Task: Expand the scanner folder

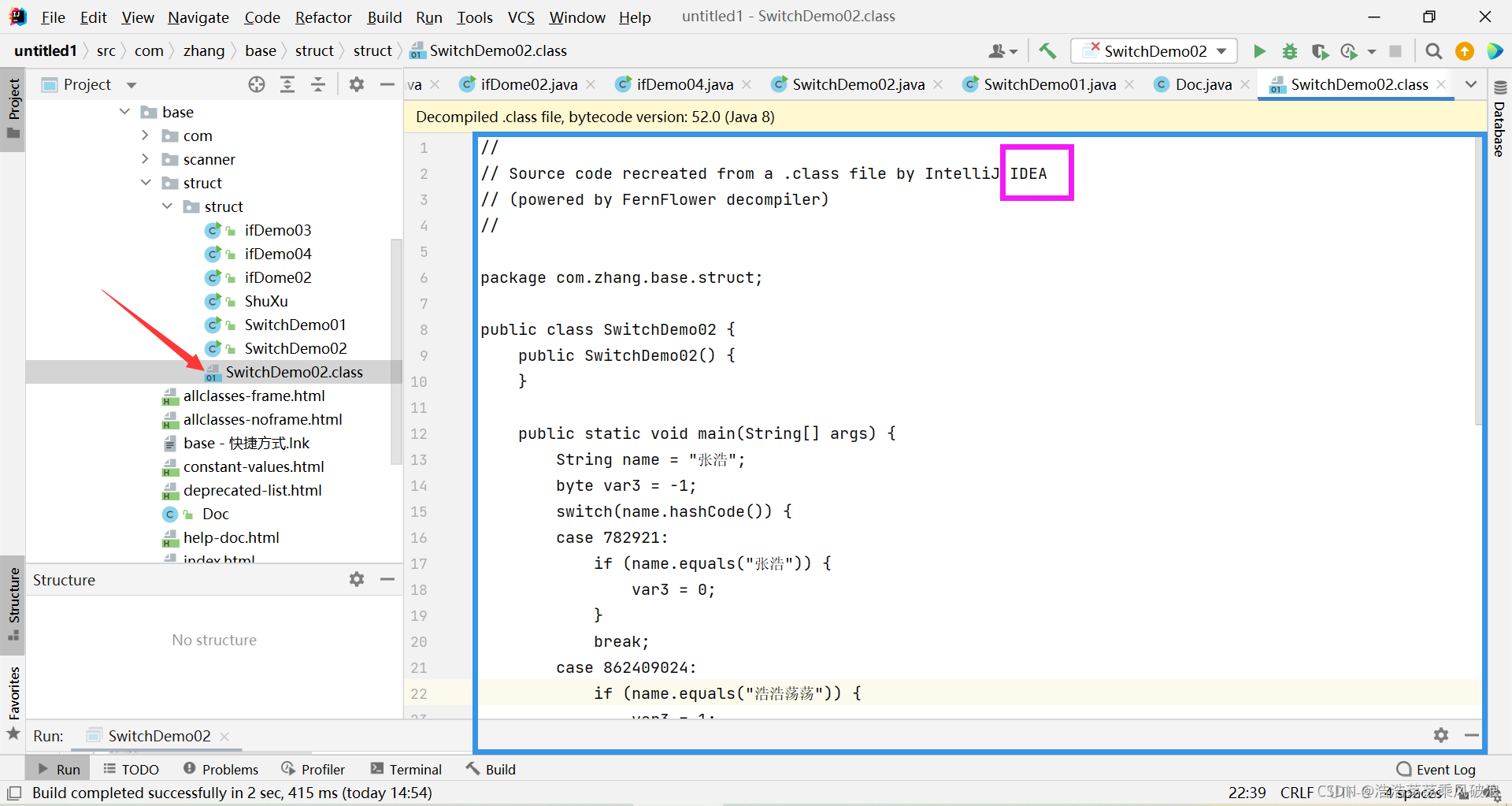Action: pyautogui.click(x=146, y=159)
